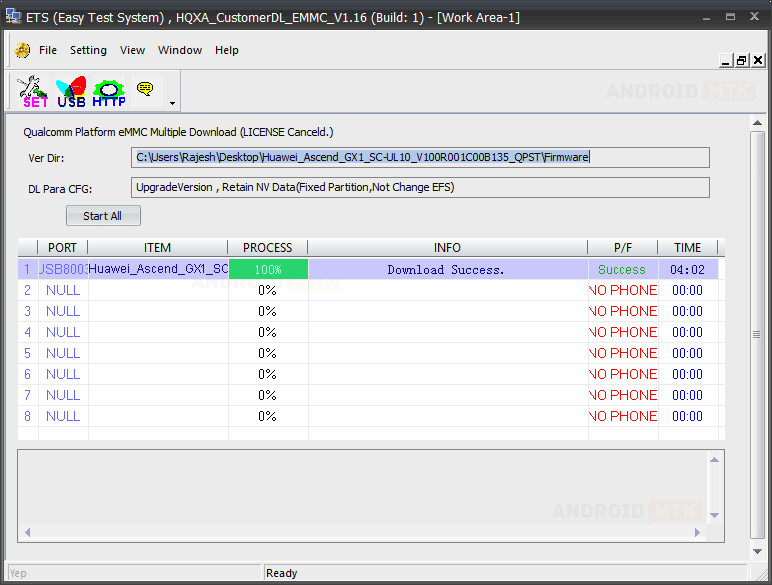The height and width of the screenshot is (585, 772).
Task: Expand the toolbar options dropdown arrow
Action: coord(173,103)
